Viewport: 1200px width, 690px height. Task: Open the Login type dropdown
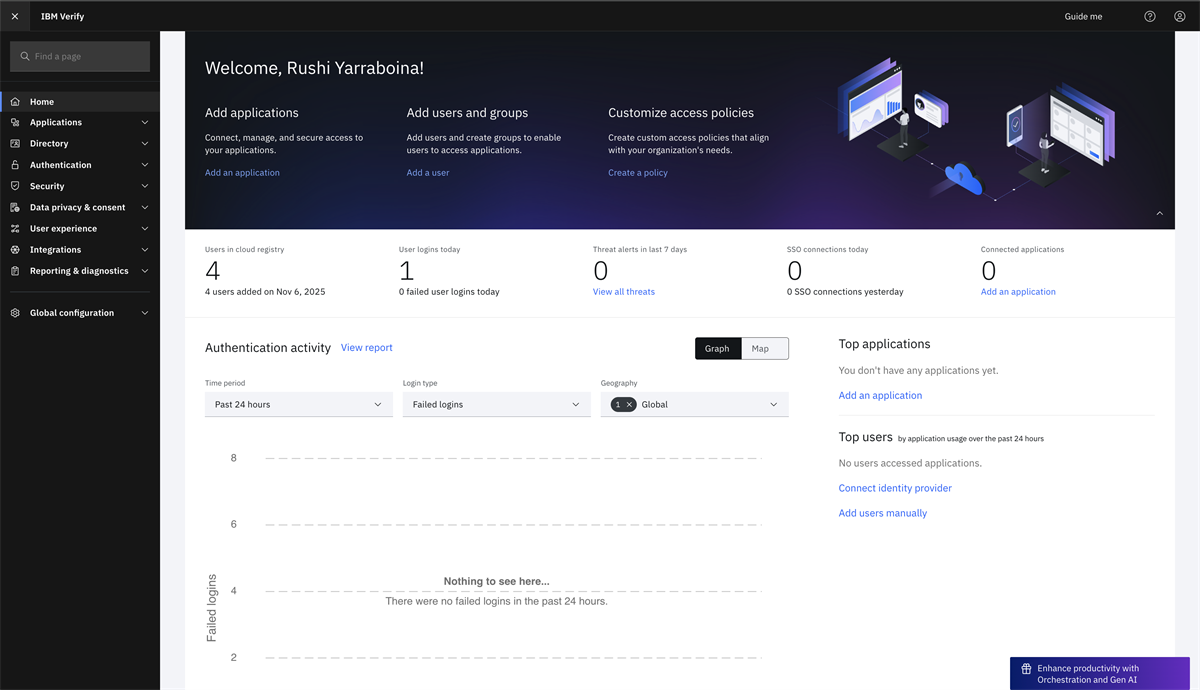point(496,404)
